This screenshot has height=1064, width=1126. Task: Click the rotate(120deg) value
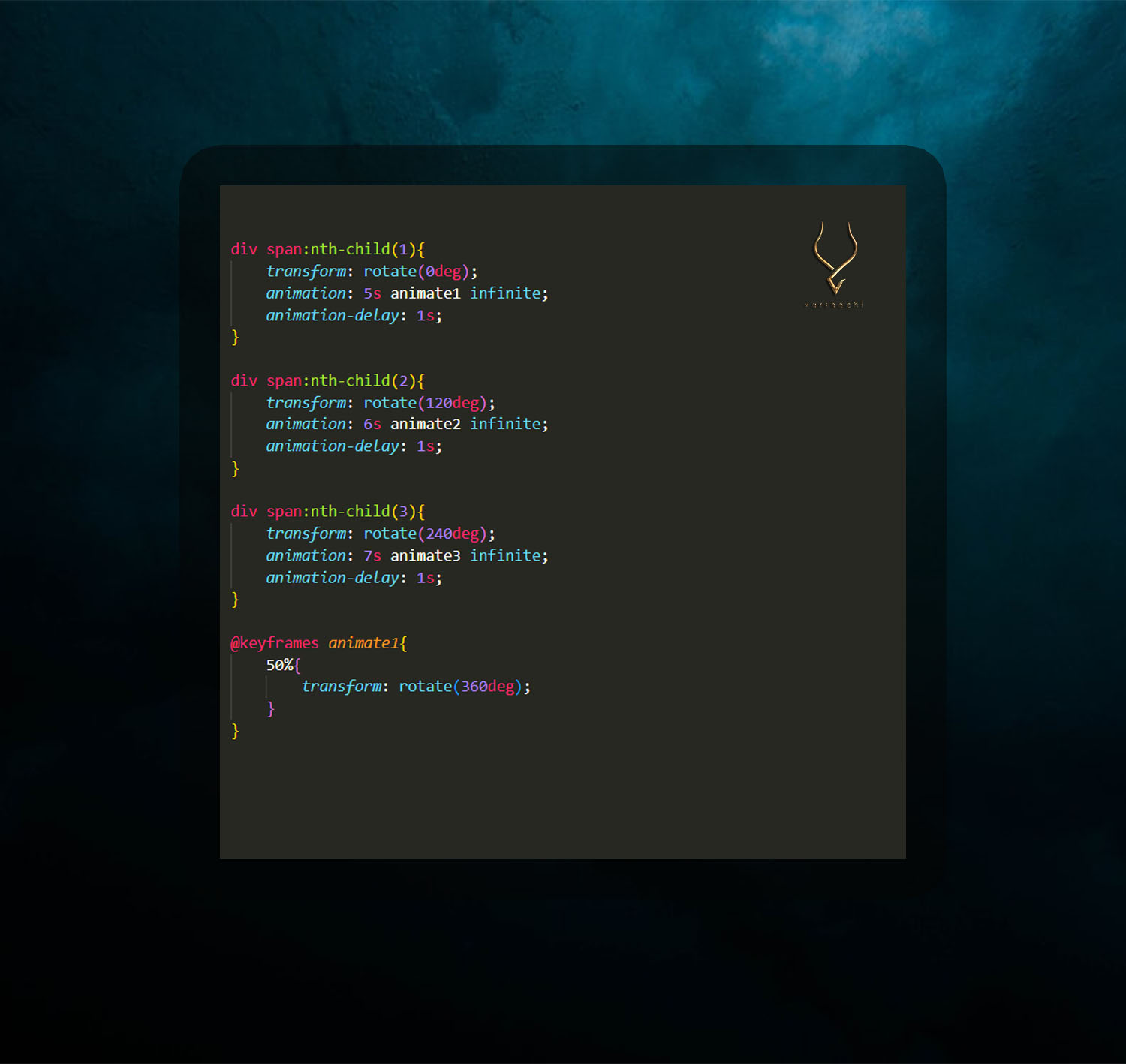(425, 402)
